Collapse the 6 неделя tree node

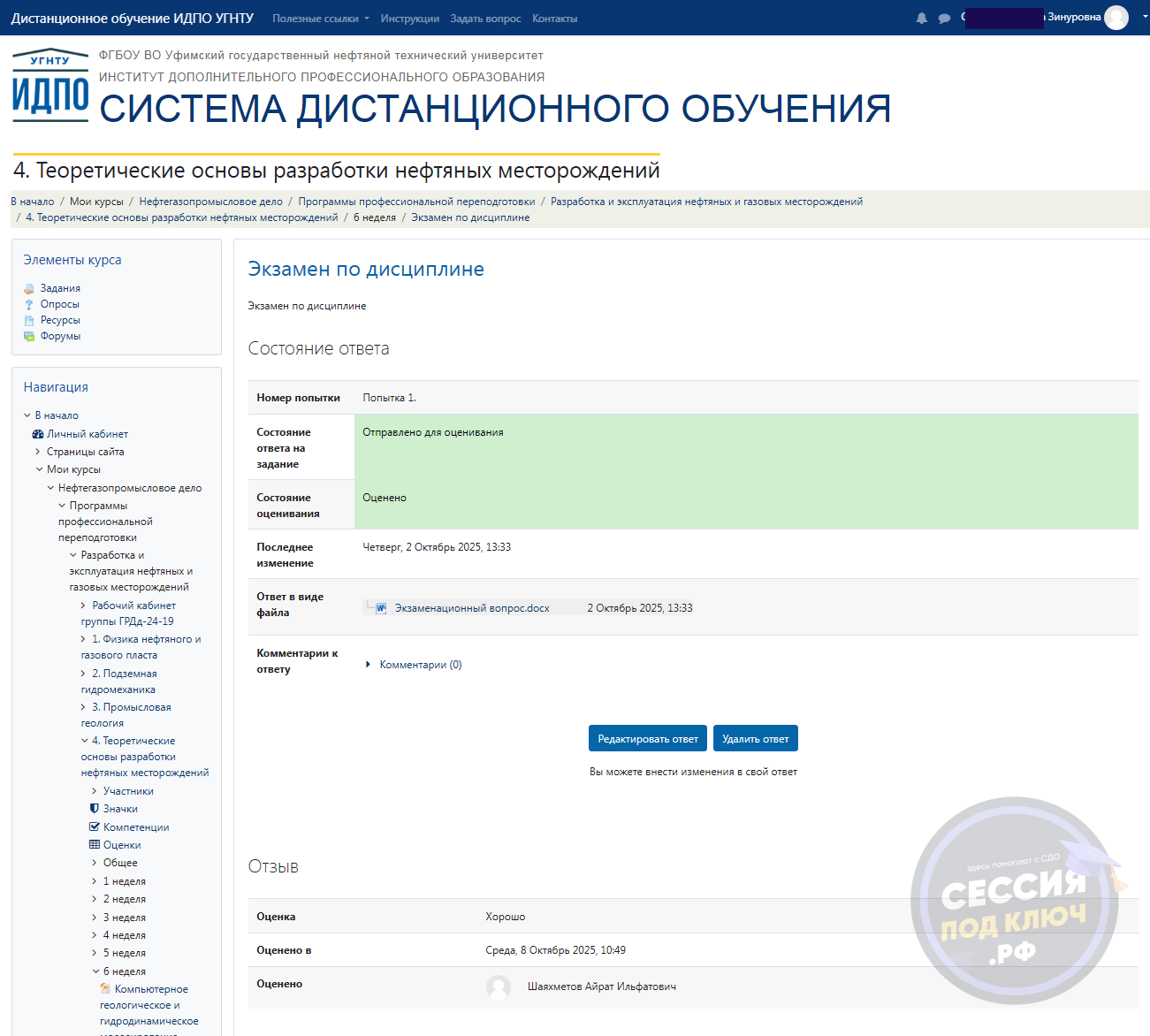click(95, 971)
